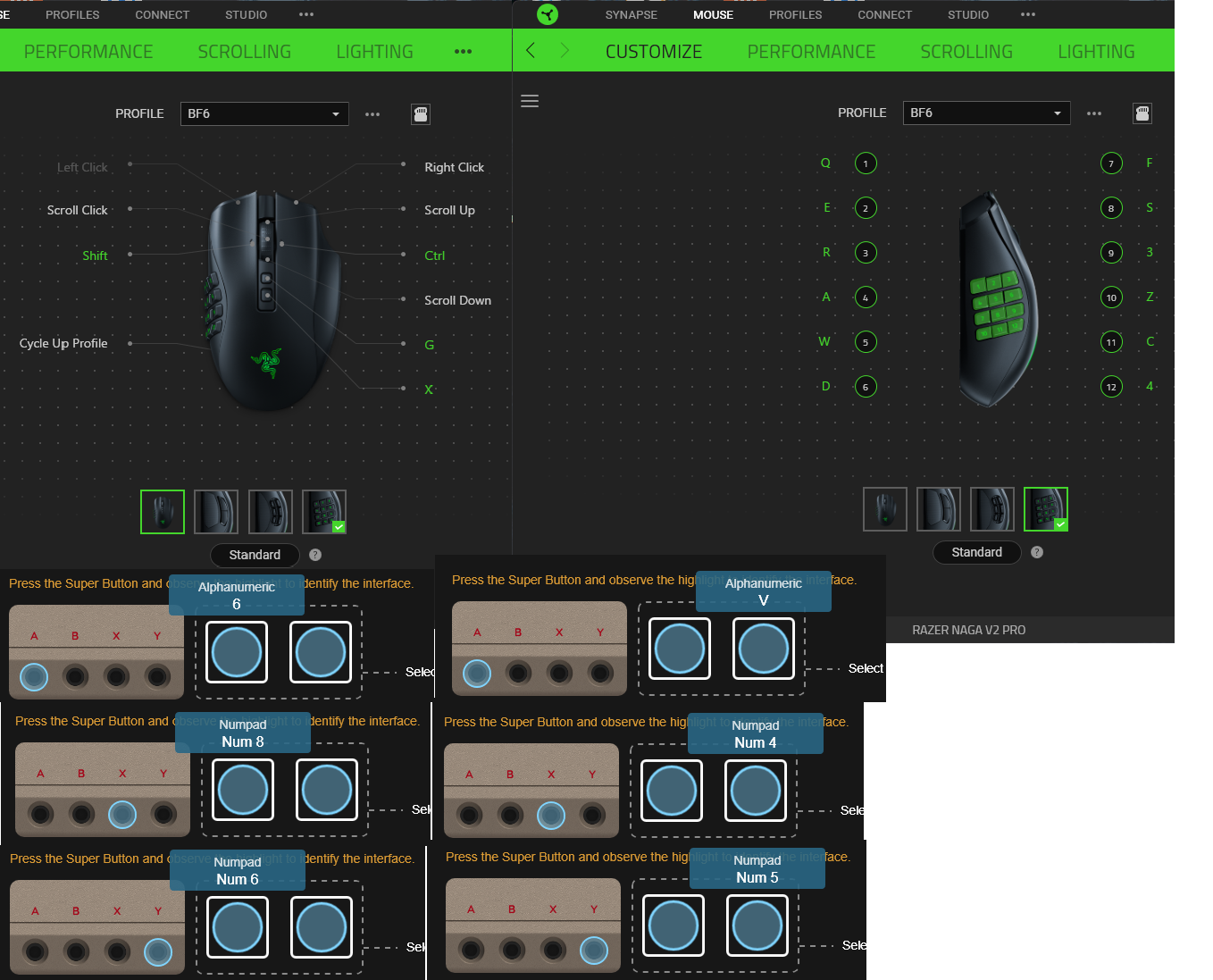1213x980 pixels.
Task: Click the Standard button in the left window
Action: (x=255, y=555)
